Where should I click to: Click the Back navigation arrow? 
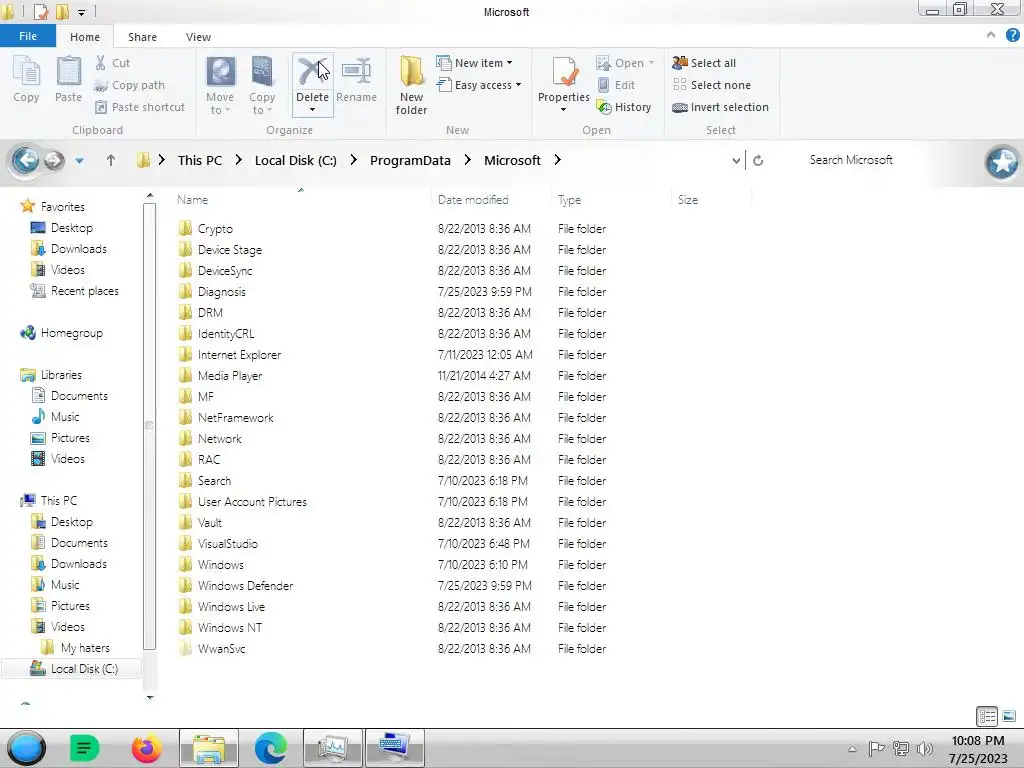25,160
